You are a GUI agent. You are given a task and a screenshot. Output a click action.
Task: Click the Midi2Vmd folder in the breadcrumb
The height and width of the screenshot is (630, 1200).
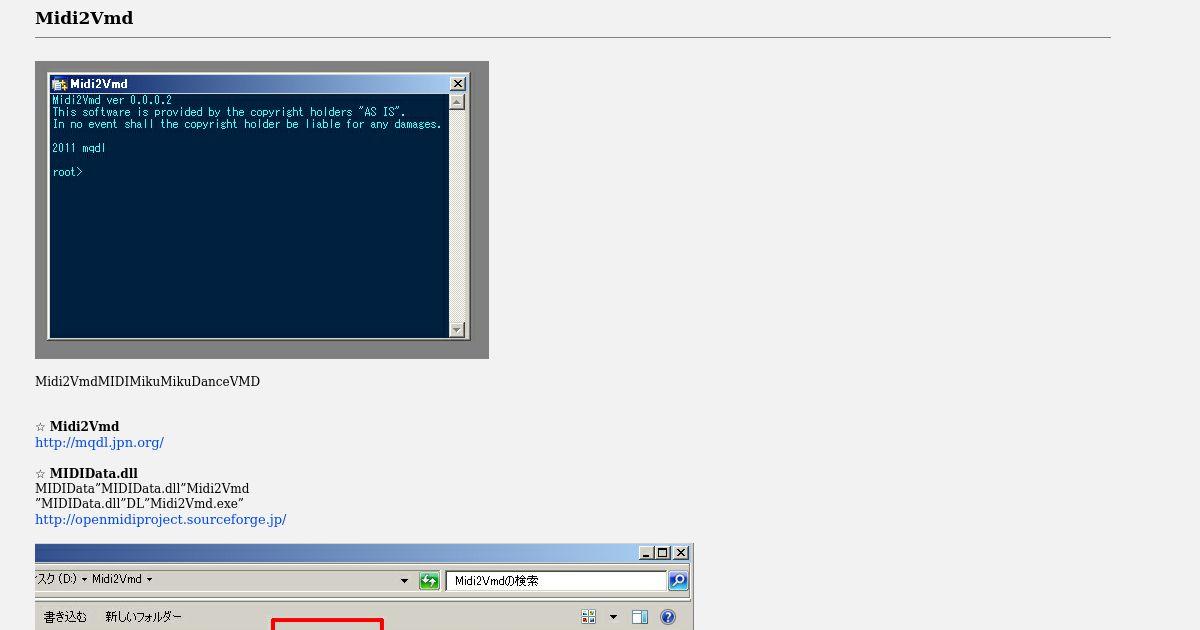117,579
